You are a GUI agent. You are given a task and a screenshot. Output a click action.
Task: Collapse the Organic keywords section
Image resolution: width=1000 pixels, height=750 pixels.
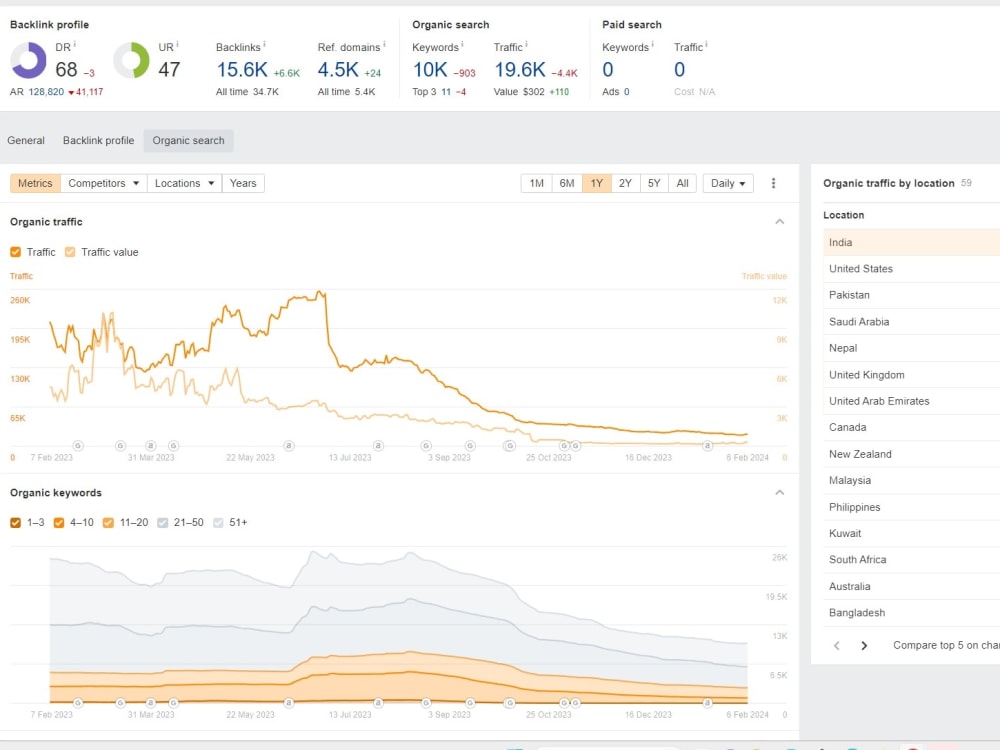pyautogui.click(x=779, y=492)
